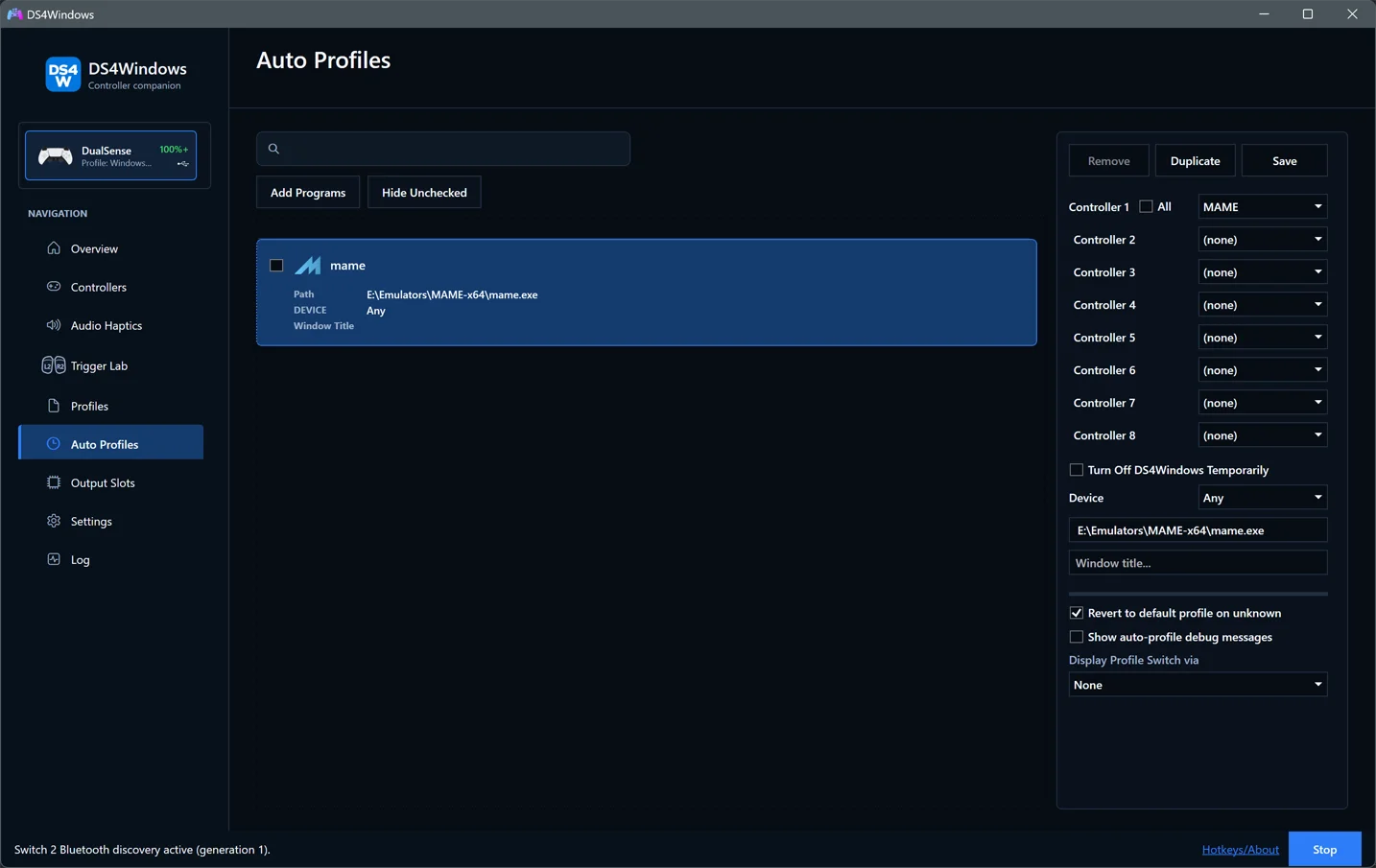Click the Trigger Lab L2/R2 icon
The image size is (1376, 868).
coord(54,365)
